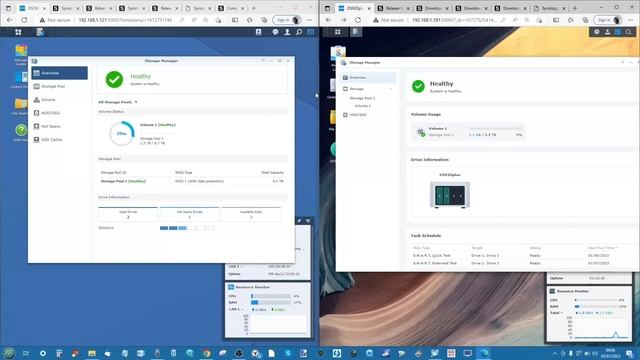Open main menu in right DSM desktop
Screen dimensions: 640x360
(338, 32)
